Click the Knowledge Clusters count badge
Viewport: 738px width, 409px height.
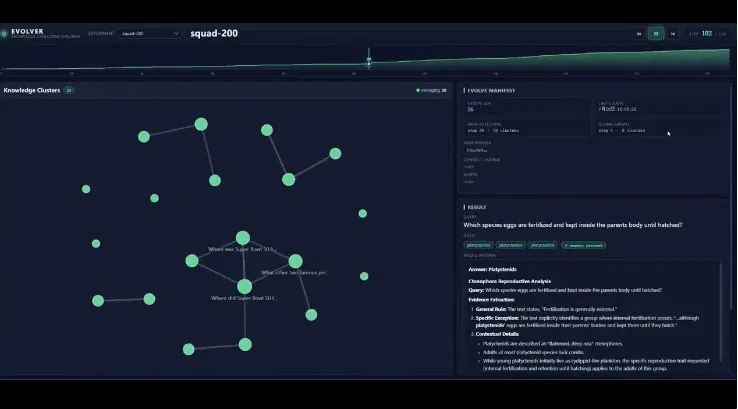click(x=69, y=90)
